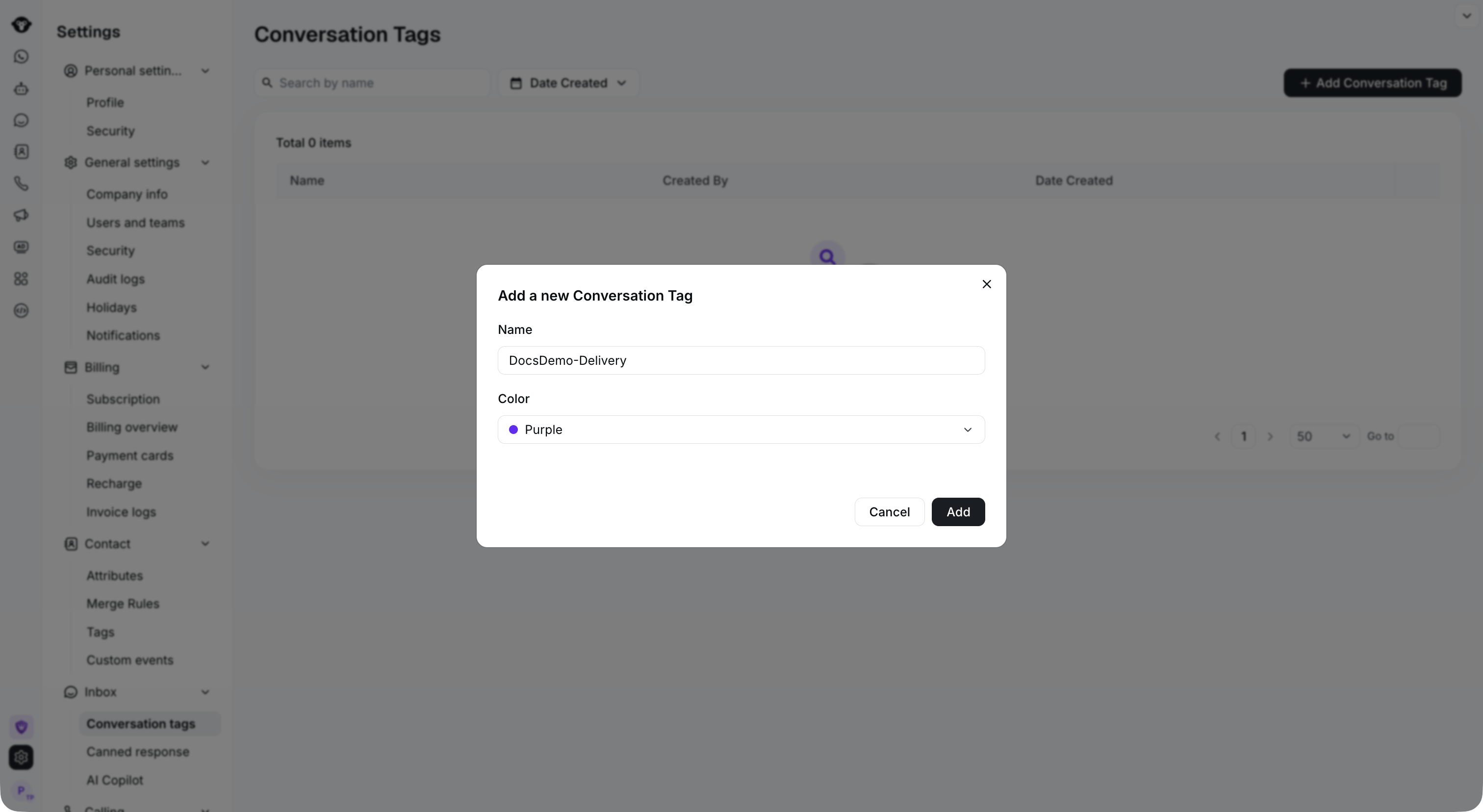The width and height of the screenshot is (1483, 812).
Task: Click the Name input field with DocsDemo-Delivery
Action: 741,360
